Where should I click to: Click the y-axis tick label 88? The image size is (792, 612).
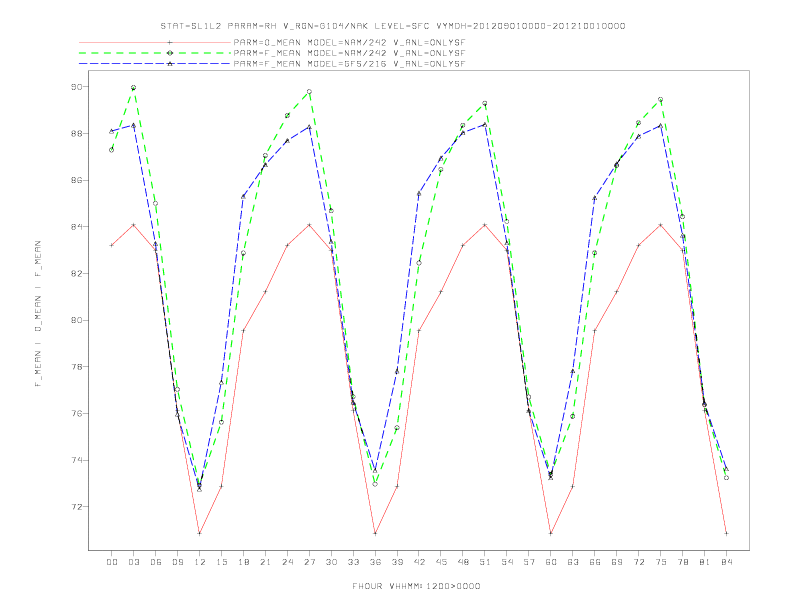[x=76, y=134]
